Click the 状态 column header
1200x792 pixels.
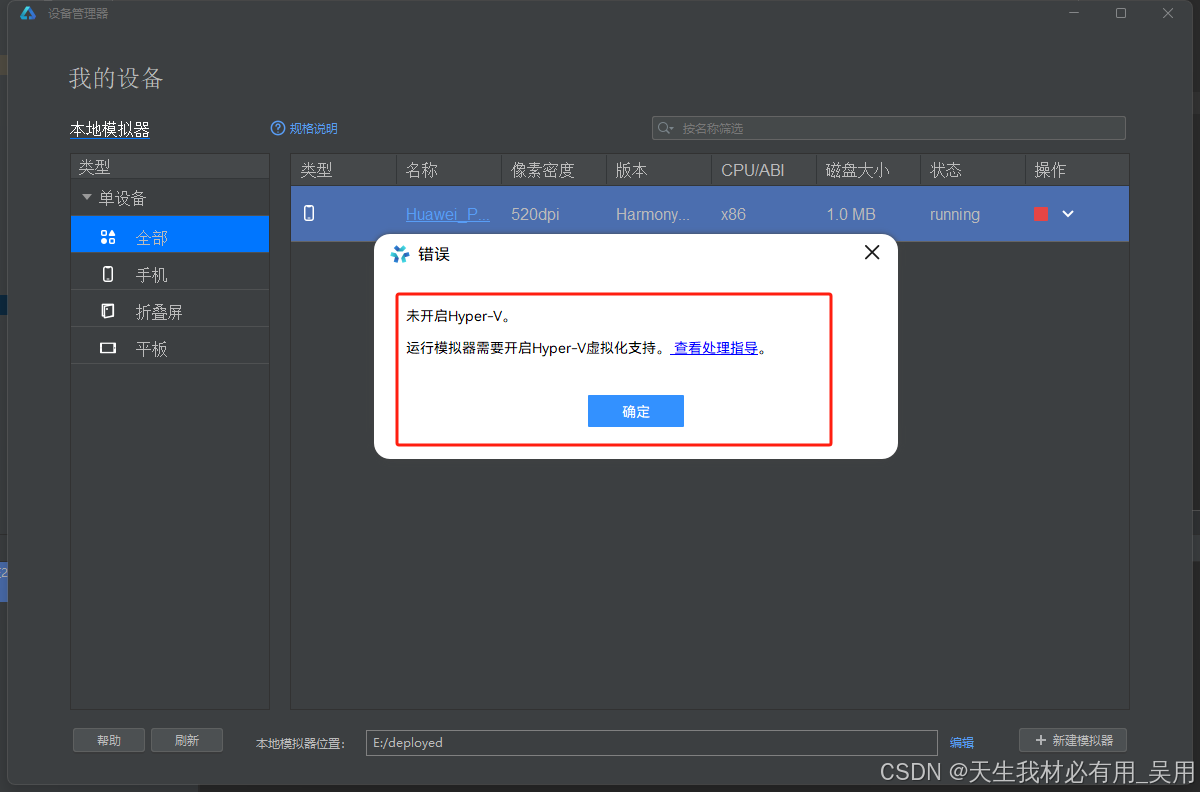[973, 170]
